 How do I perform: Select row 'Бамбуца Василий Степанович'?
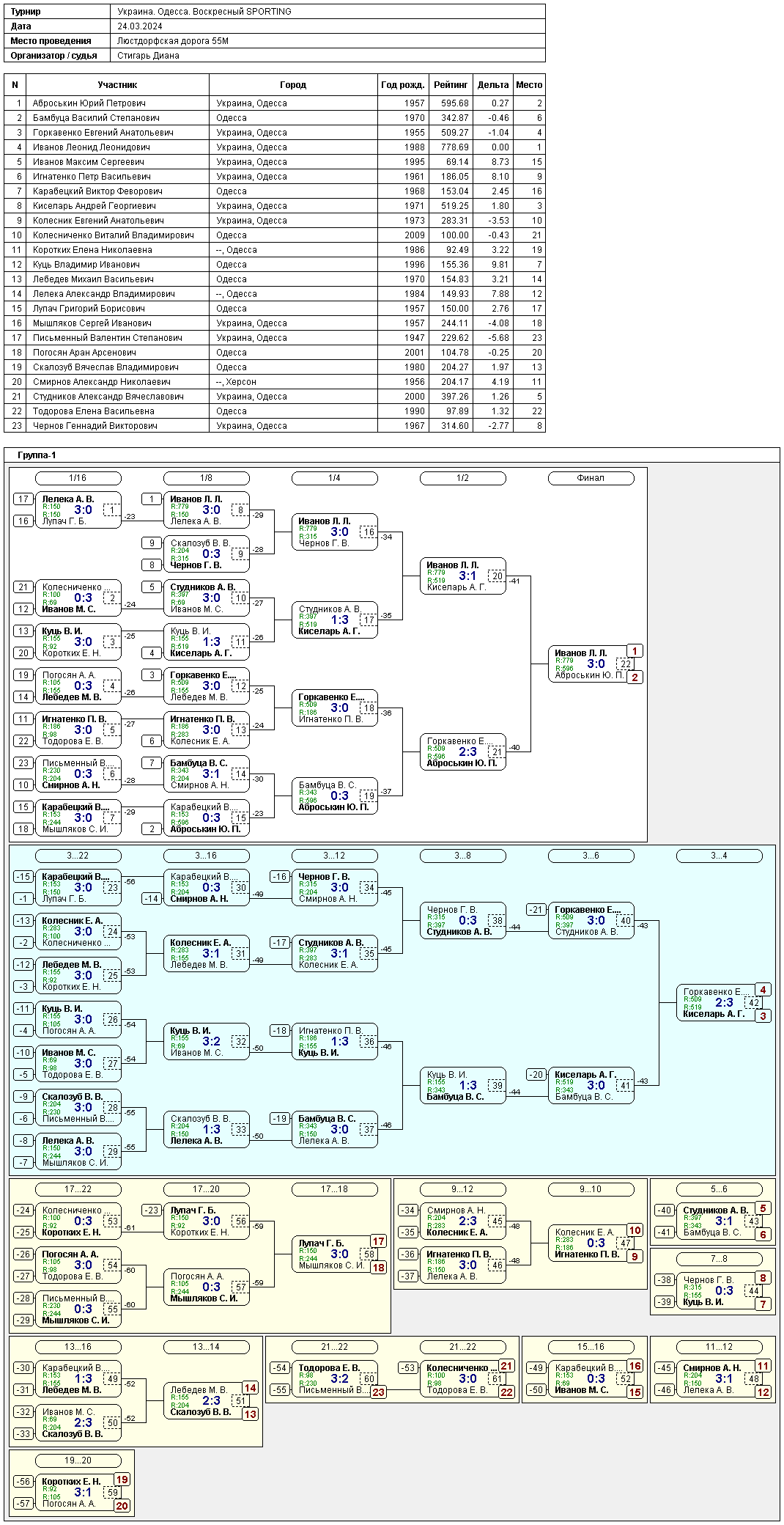tap(275, 118)
